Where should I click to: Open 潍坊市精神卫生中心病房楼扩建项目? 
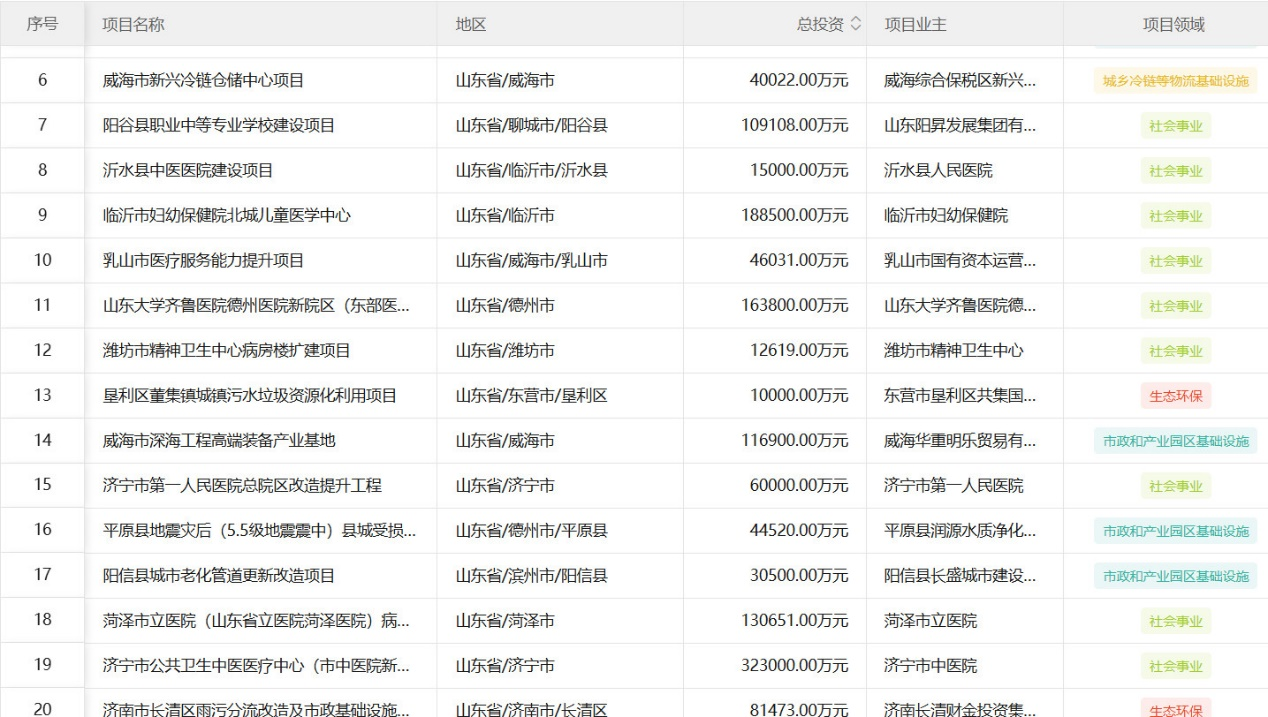226,350
